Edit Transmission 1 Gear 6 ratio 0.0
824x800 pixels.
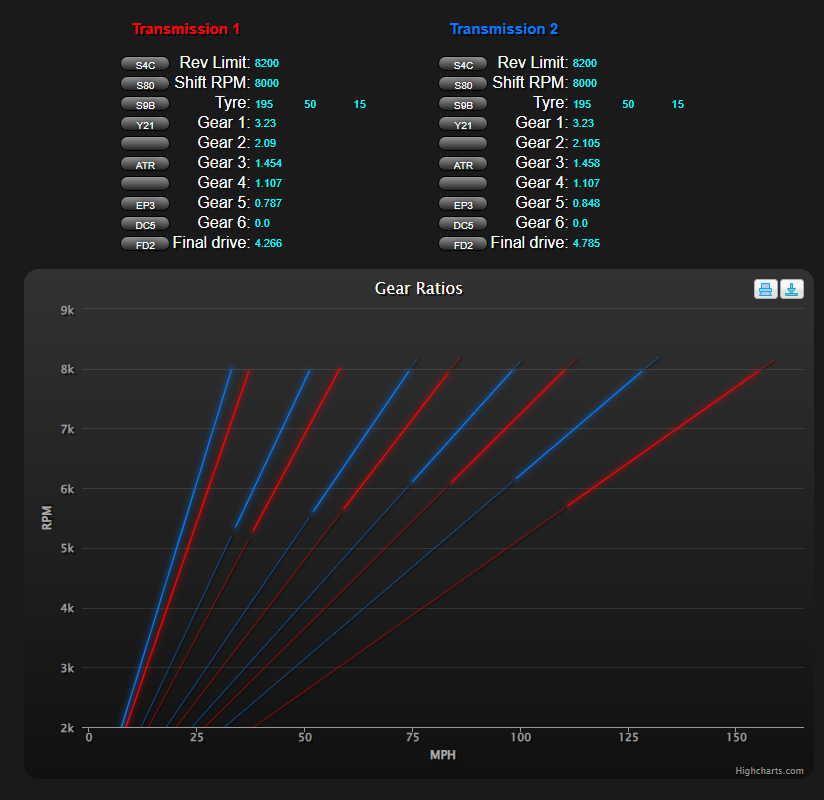(262, 223)
